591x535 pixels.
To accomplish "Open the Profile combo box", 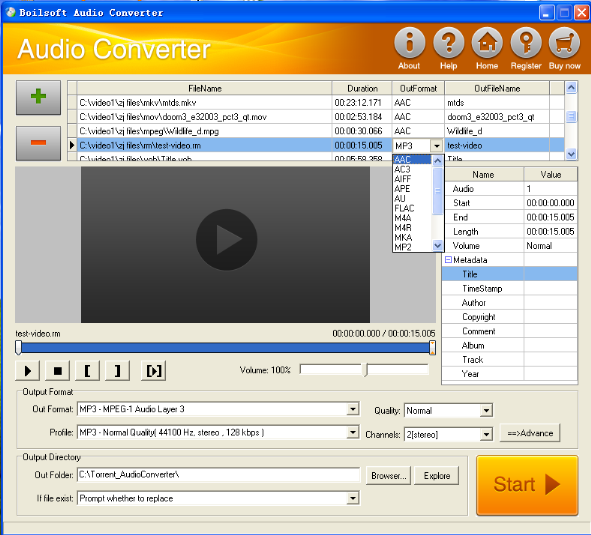I will 218,432.
